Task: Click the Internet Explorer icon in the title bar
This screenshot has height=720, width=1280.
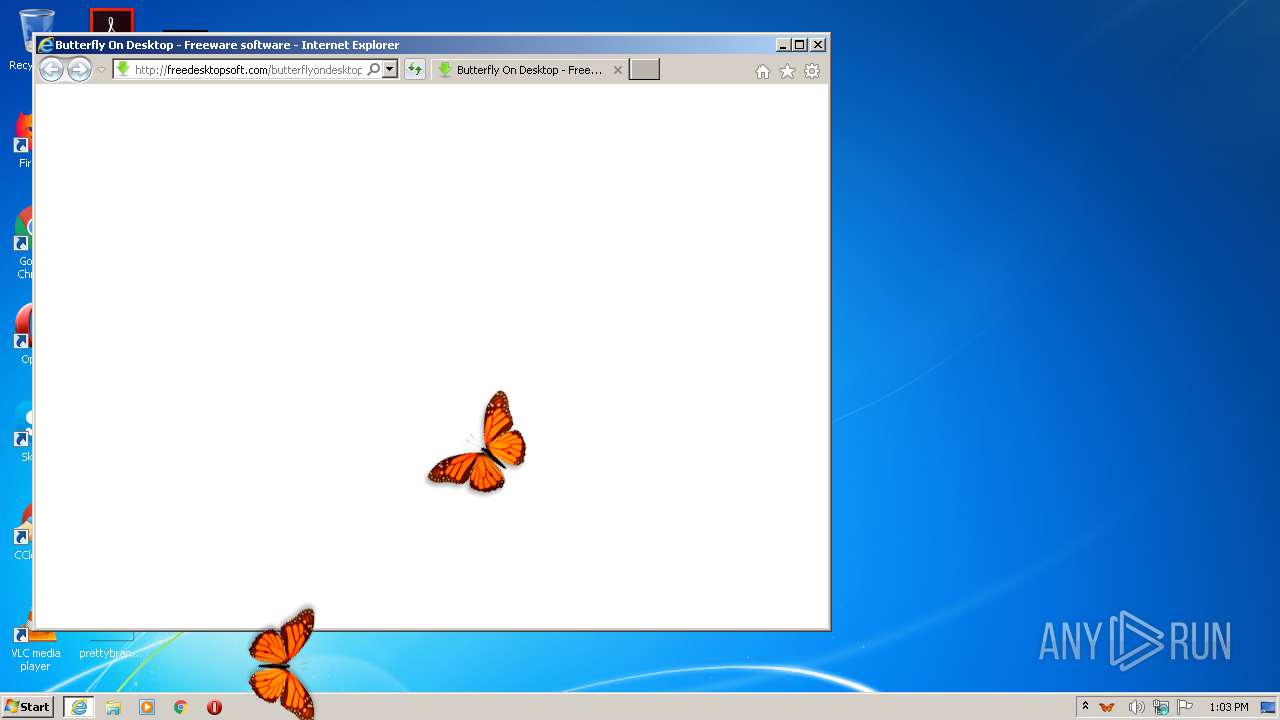Action: coord(45,45)
